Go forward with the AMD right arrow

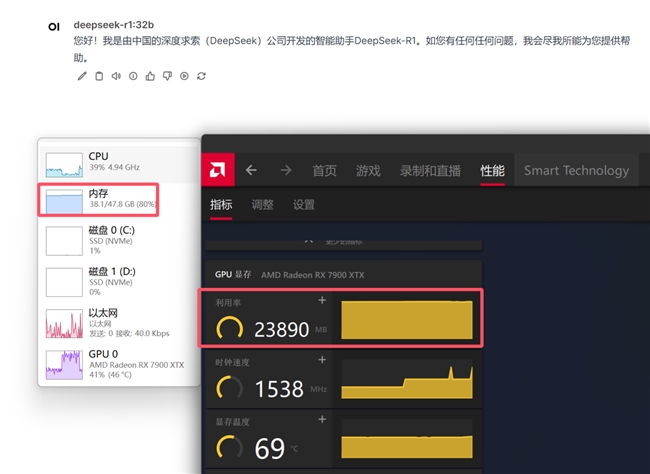(x=286, y=170)
